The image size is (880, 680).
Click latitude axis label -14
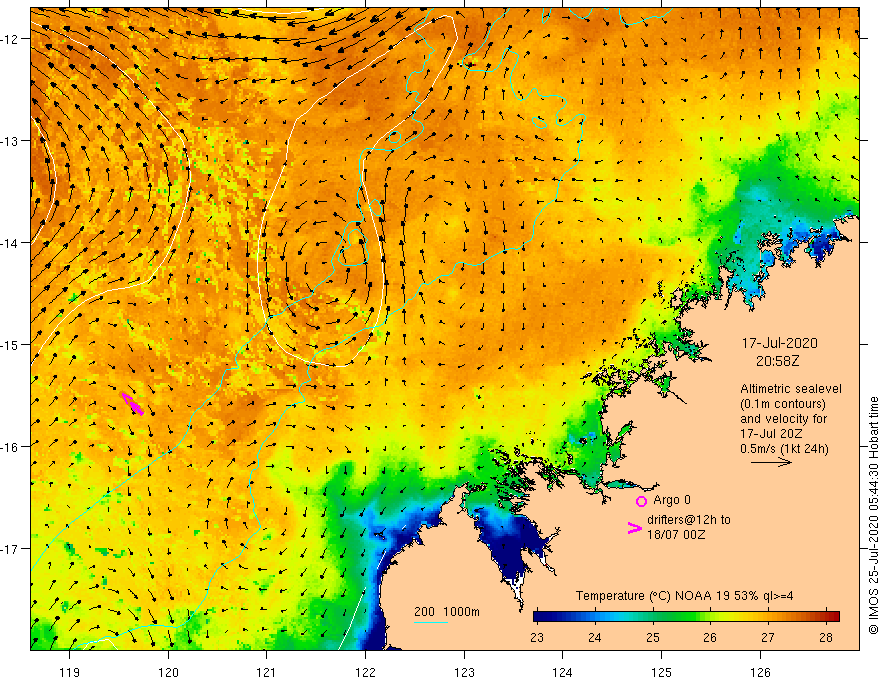point(11,243)
